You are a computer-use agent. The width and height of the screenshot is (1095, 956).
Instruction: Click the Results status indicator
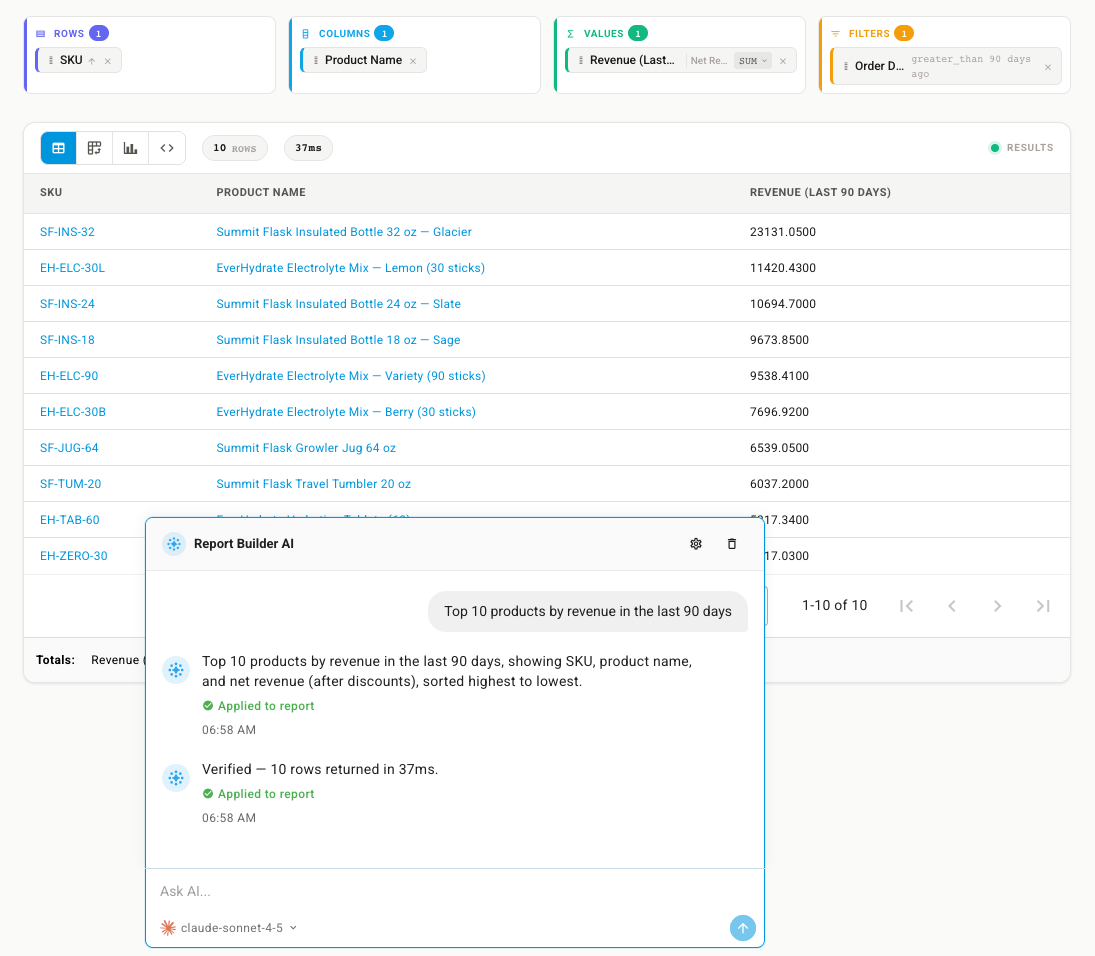pyautogui.click(x=1021, y=148)
